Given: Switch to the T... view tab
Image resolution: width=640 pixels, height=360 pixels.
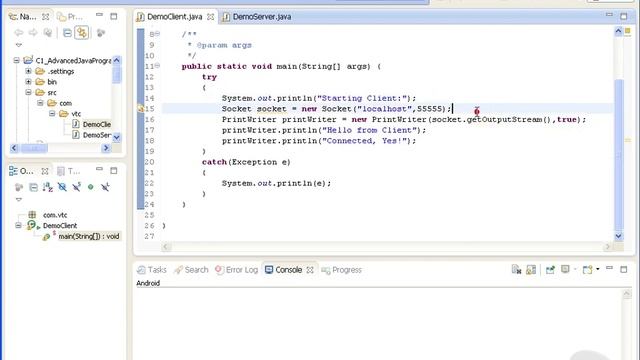Looking at the screenshot, I should (x=69, y=171).
